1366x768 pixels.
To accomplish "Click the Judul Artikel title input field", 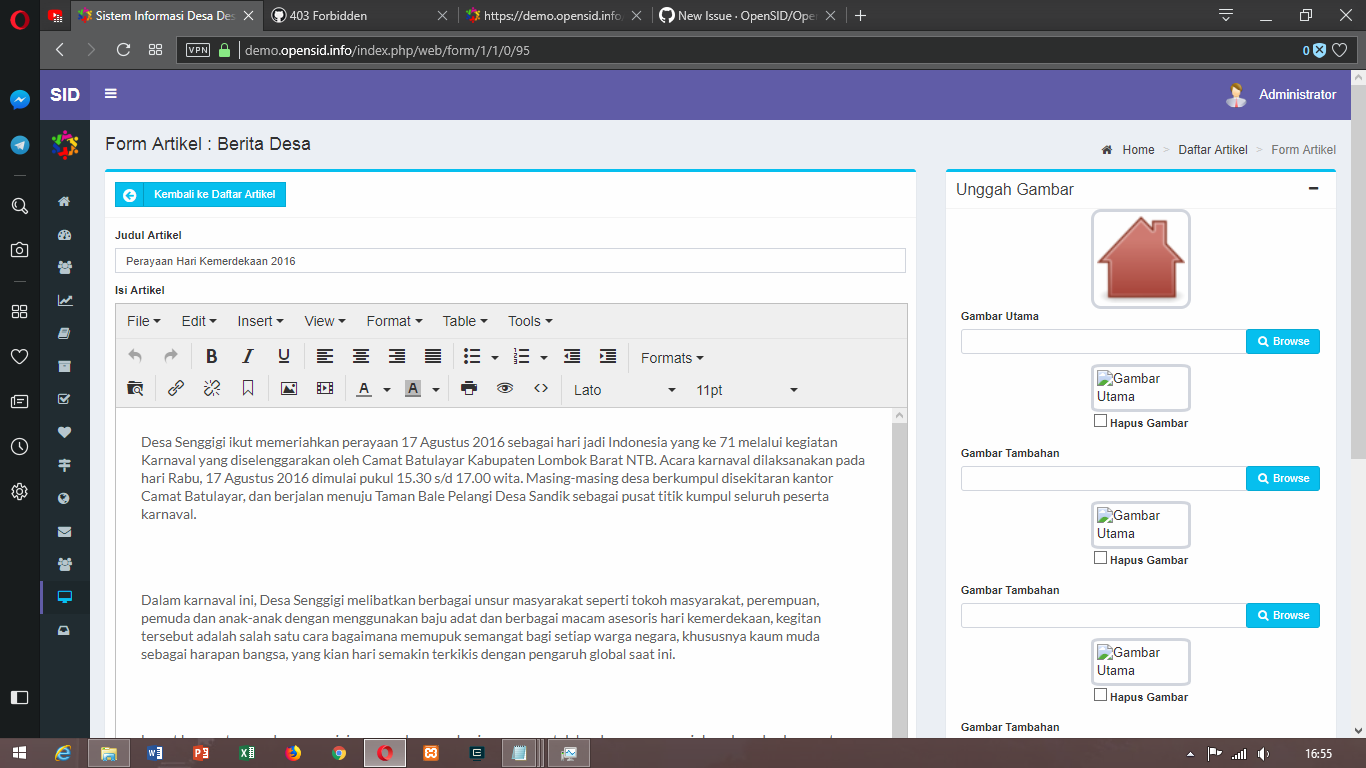I will pyautogui.click(x=510, y=261).
